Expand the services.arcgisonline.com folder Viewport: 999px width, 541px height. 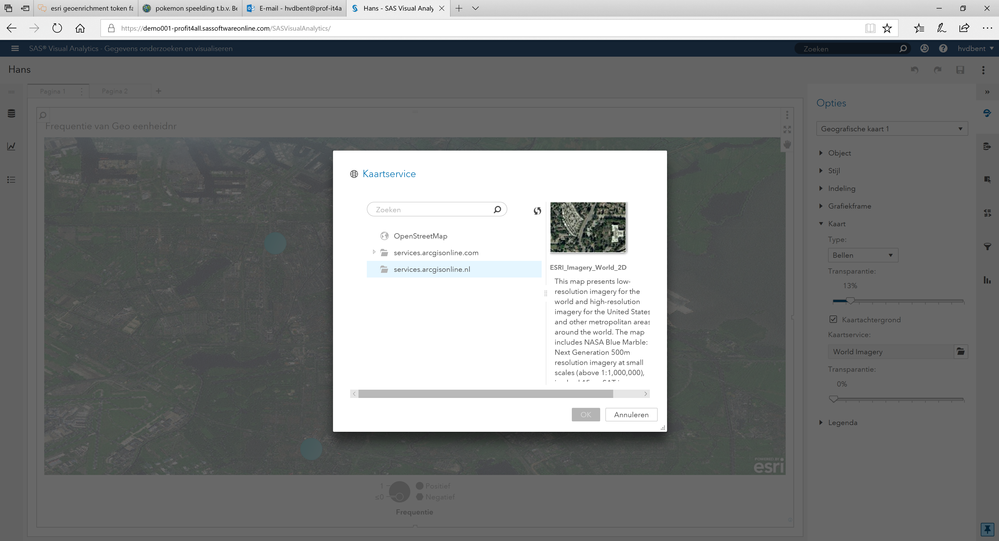point(374,252)
